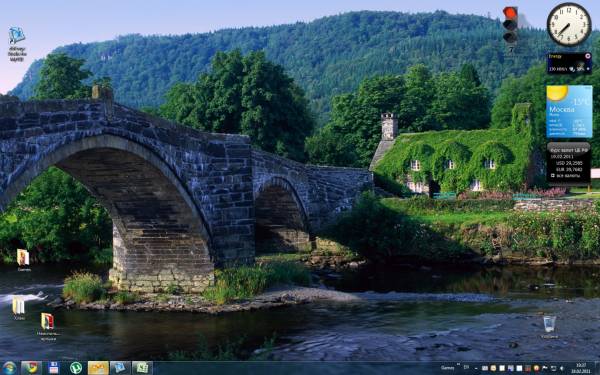Open the red book desktop shortcut
The height and width of the screenshot is (375, 600).
click(48, 326)
